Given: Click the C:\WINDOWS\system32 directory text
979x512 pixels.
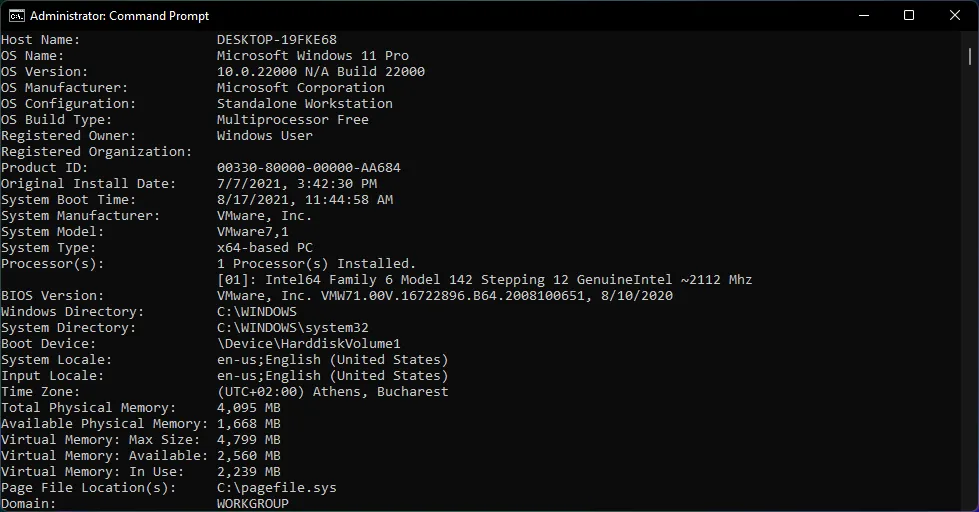Looking at the screenshot, I should tap(293, 328).
